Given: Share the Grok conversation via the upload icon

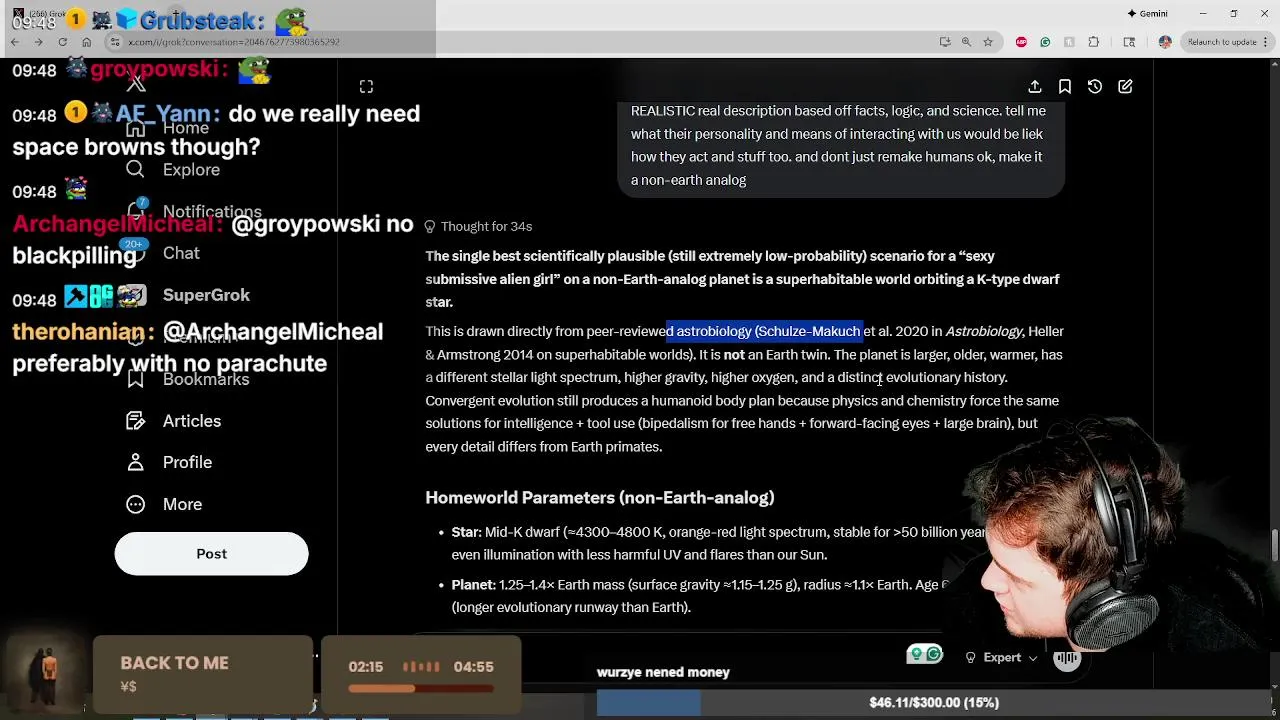Looking at the screenshot, I should 1035,87.
